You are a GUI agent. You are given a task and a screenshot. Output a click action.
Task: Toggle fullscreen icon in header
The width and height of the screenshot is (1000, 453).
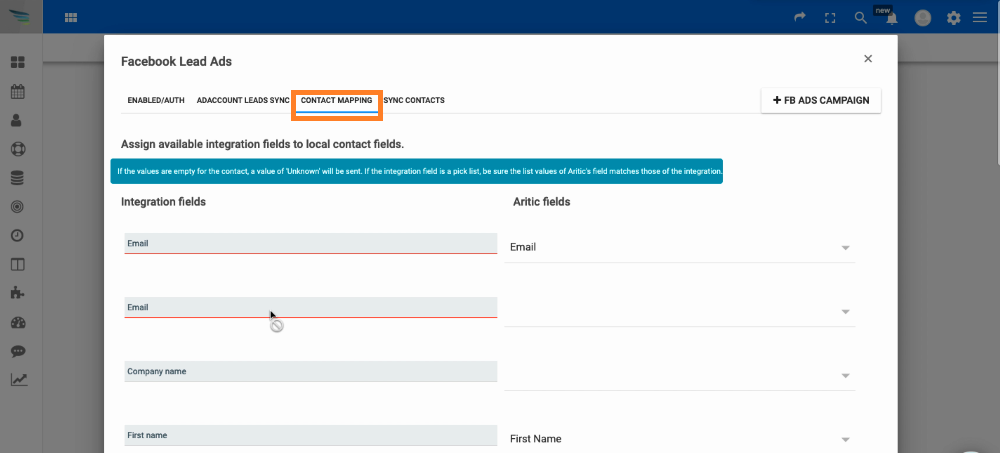pyautogui.click(x=830, y=18)
